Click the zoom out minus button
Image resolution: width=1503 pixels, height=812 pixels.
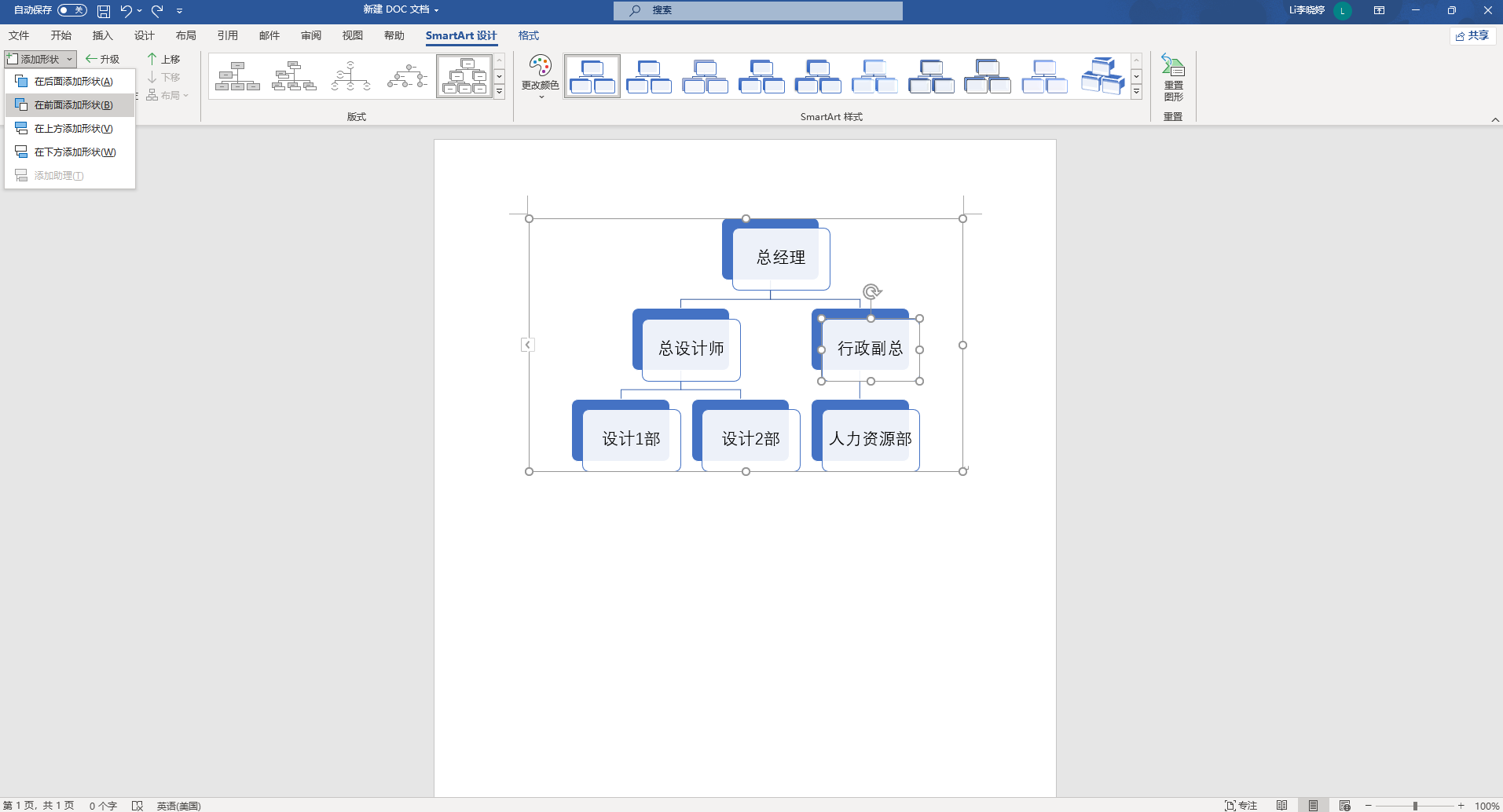tap(1368, 805)
